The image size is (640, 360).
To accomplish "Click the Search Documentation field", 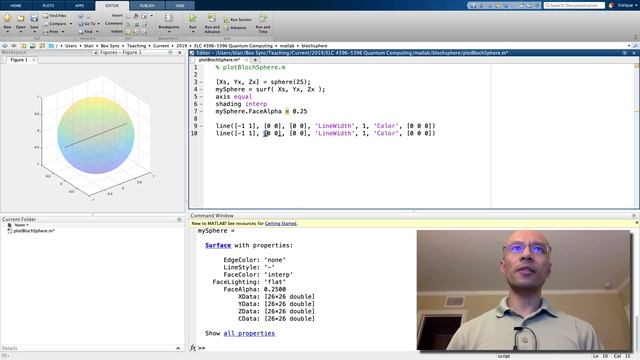I will (x=574, y=5).
